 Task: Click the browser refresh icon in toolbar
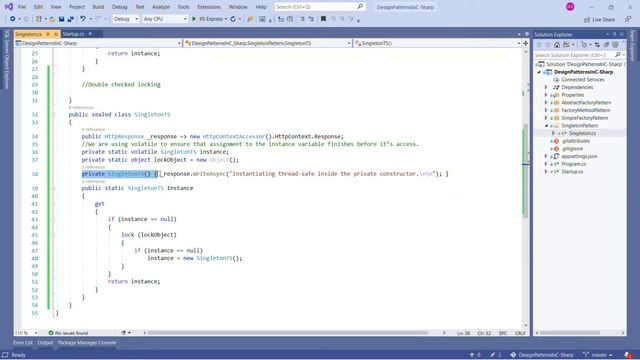click(233, 19)
